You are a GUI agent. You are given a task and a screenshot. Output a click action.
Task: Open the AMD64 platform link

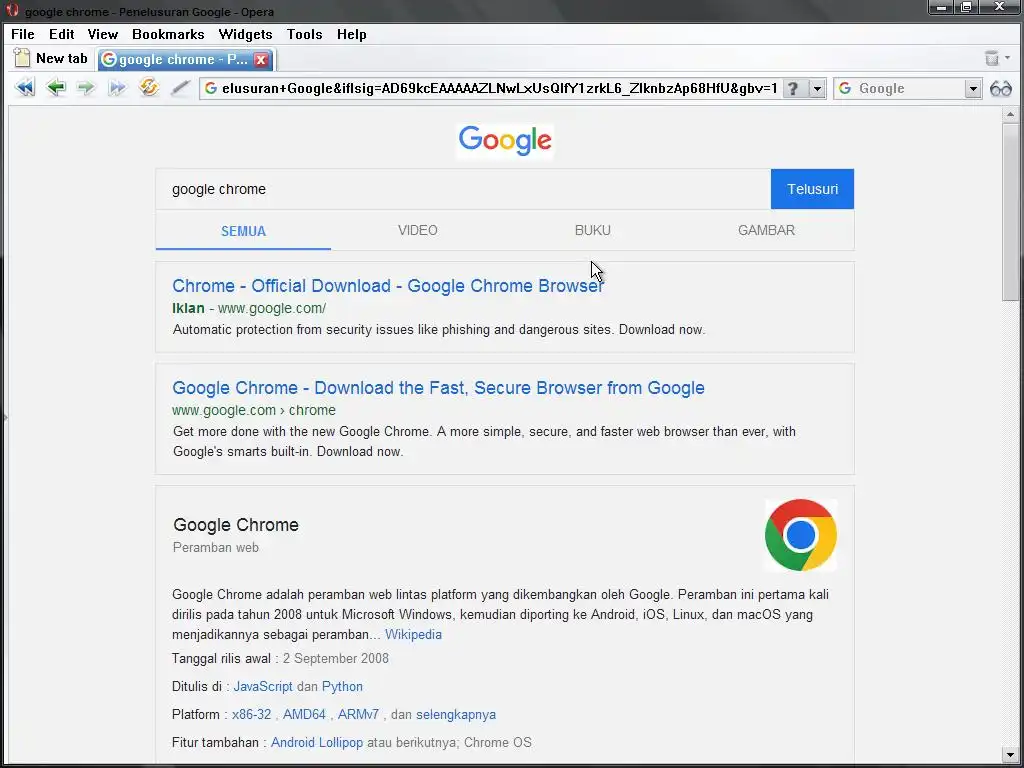pyautogui.click(x=304, y=714)
